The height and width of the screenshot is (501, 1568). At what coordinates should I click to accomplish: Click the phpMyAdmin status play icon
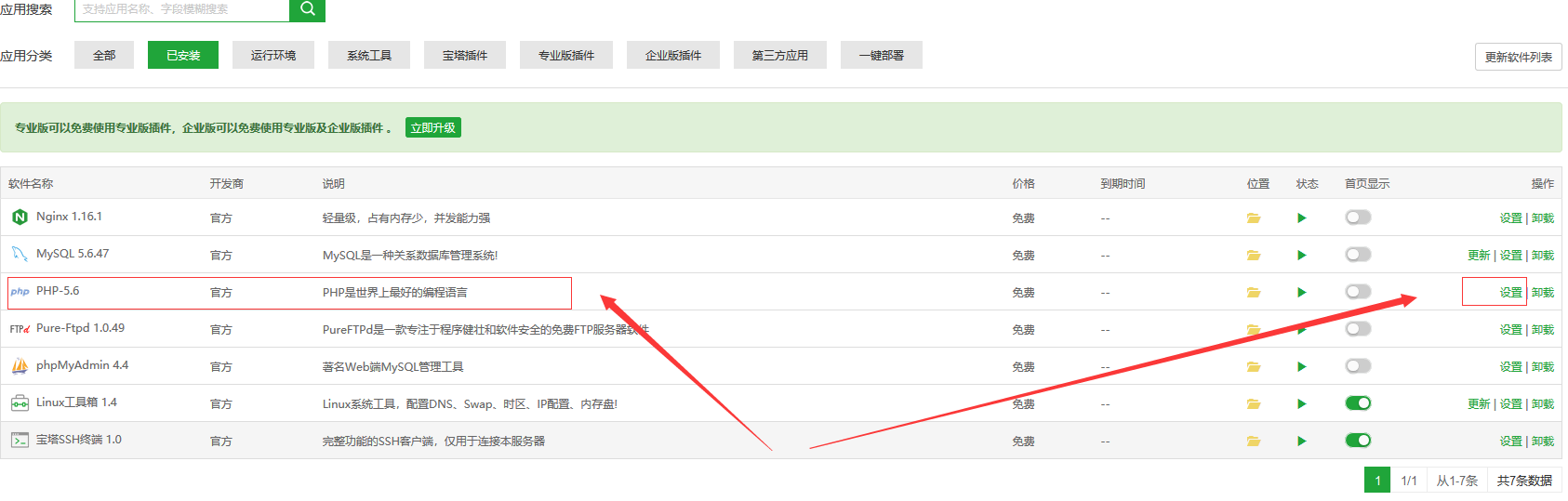1302,366
